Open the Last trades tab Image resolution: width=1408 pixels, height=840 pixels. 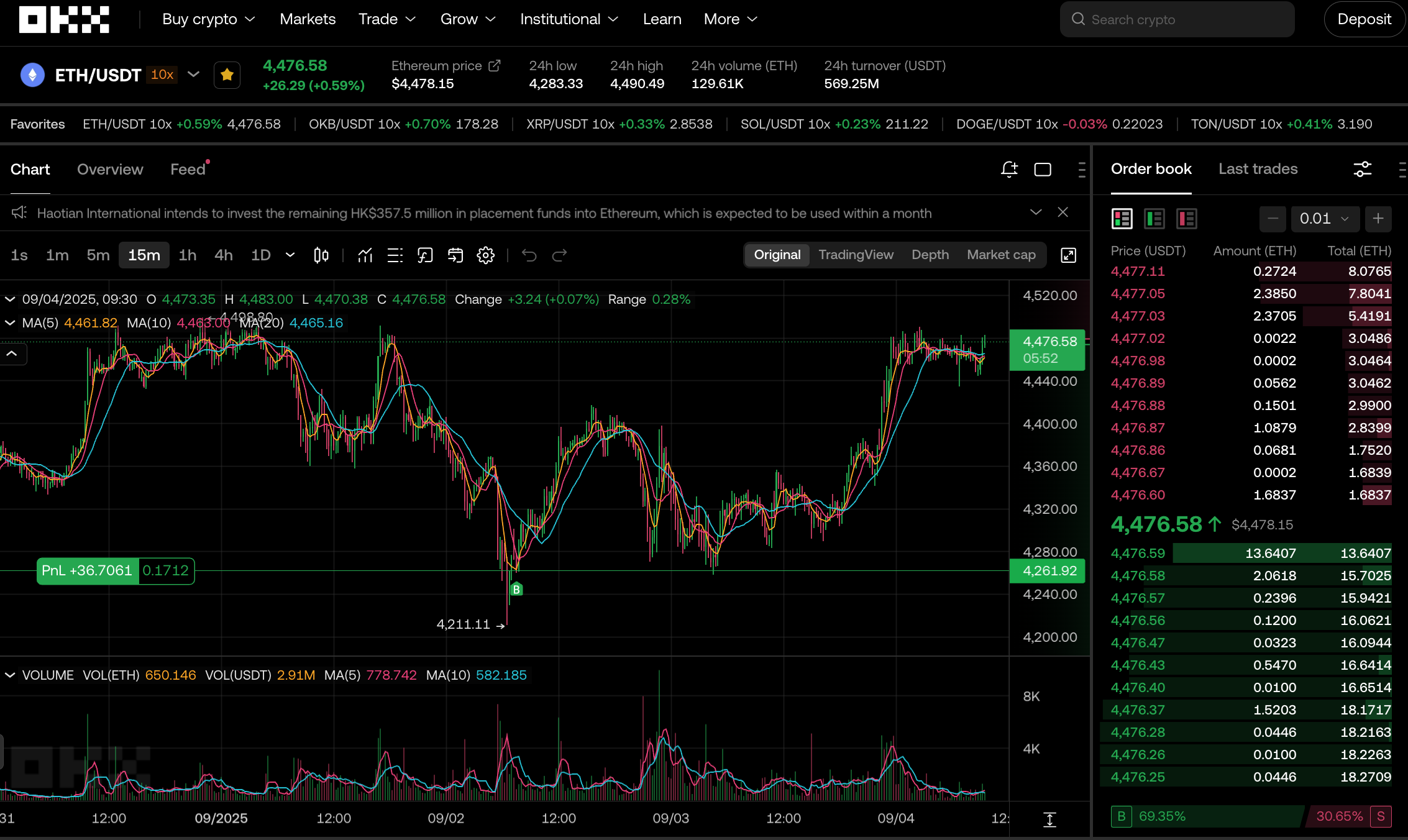(1258, 169)
